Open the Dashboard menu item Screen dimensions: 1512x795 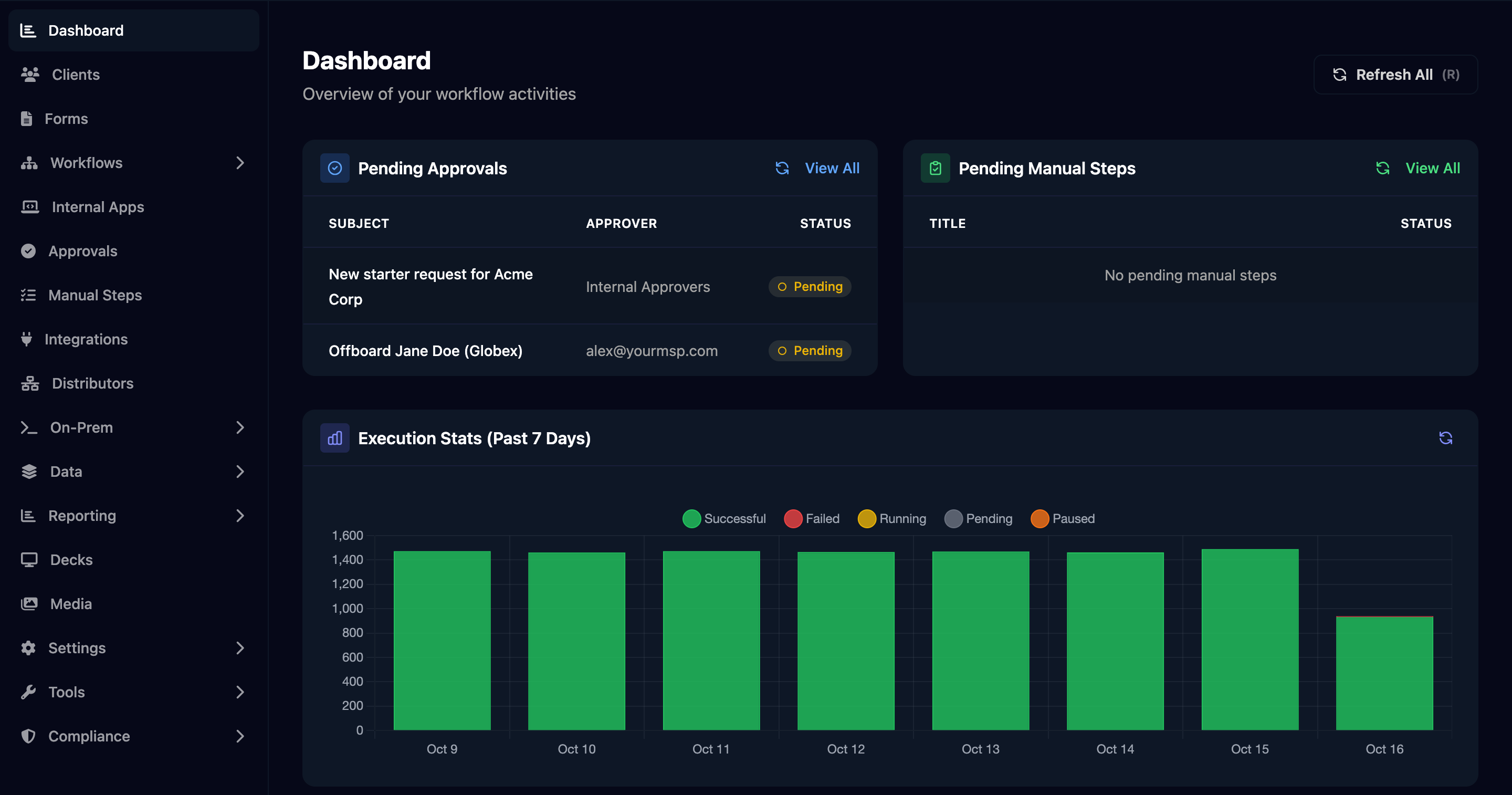pos(134,30)
